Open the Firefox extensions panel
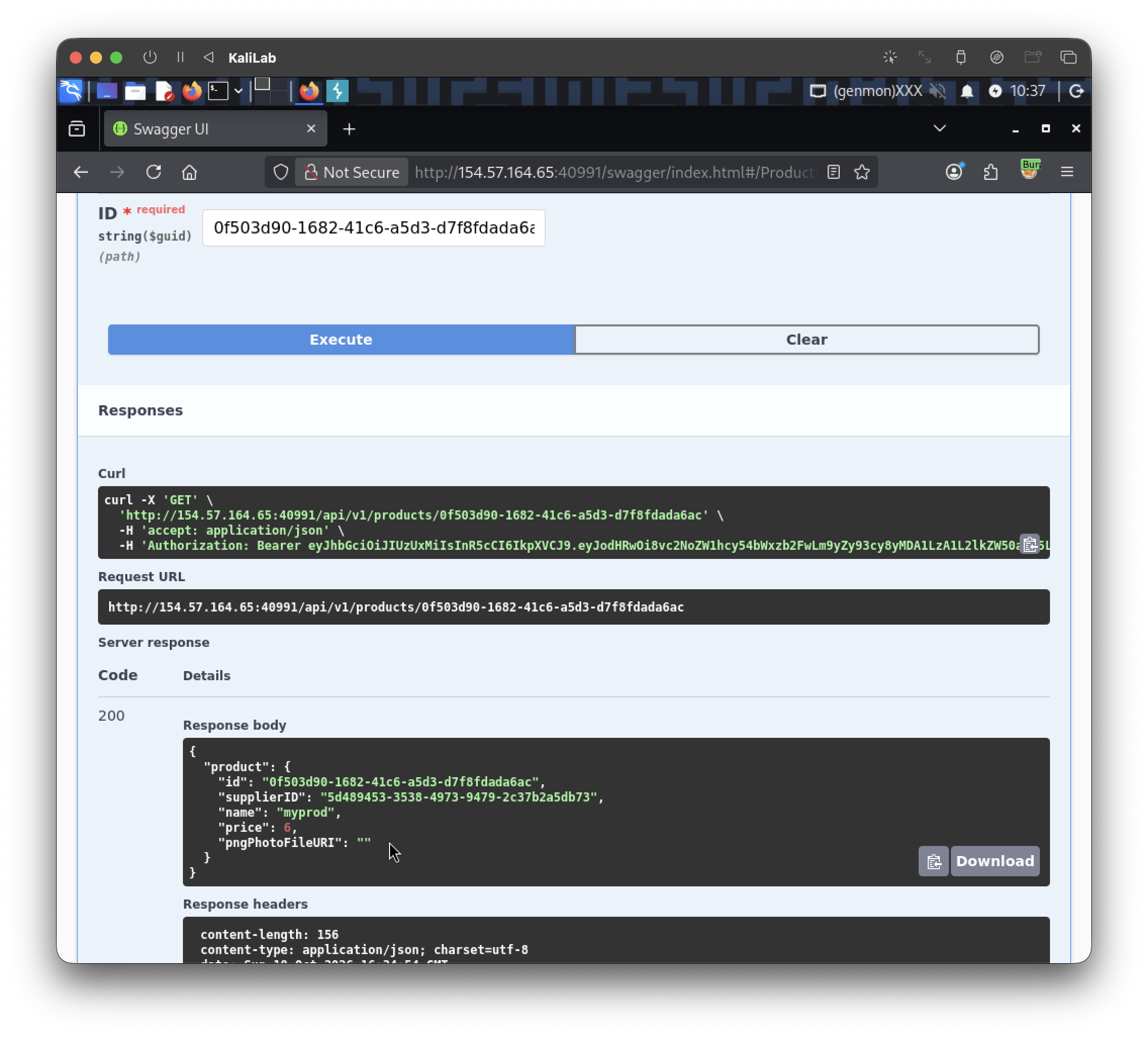The image size is (1148, 1038). 991,172
